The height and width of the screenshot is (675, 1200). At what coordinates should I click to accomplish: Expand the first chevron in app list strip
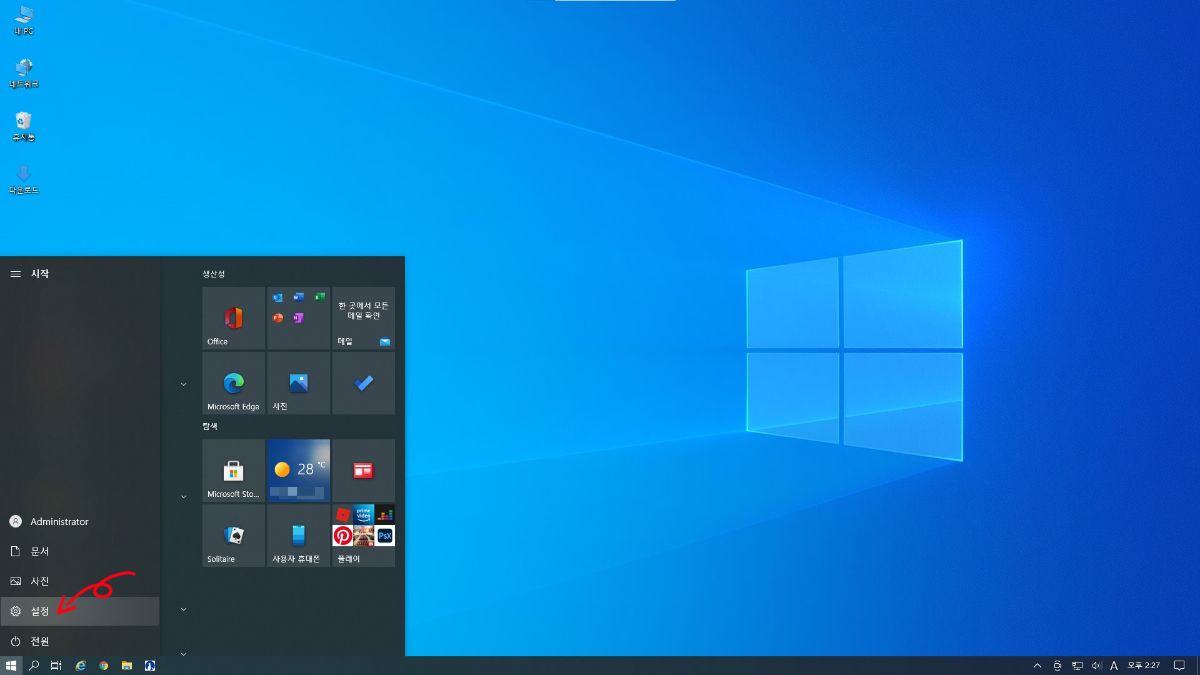point(183,383)
